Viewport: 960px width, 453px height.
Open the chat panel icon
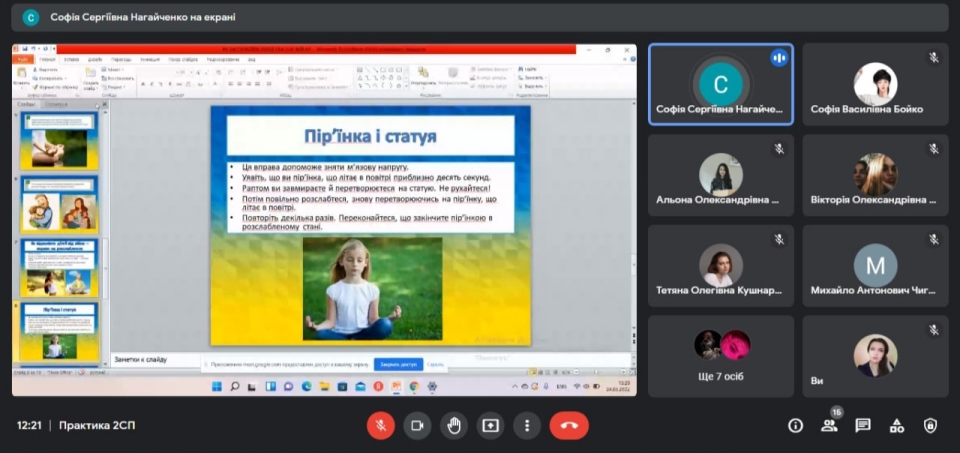[x=863, y=425]
